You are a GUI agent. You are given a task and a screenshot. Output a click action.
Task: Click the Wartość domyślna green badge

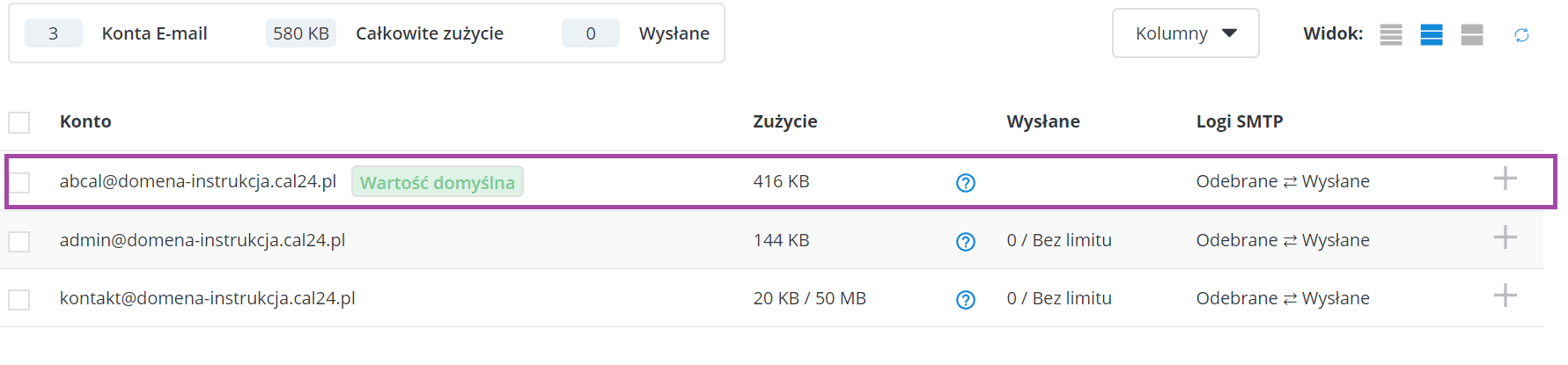pyautogui.click(x=438, y=182)
